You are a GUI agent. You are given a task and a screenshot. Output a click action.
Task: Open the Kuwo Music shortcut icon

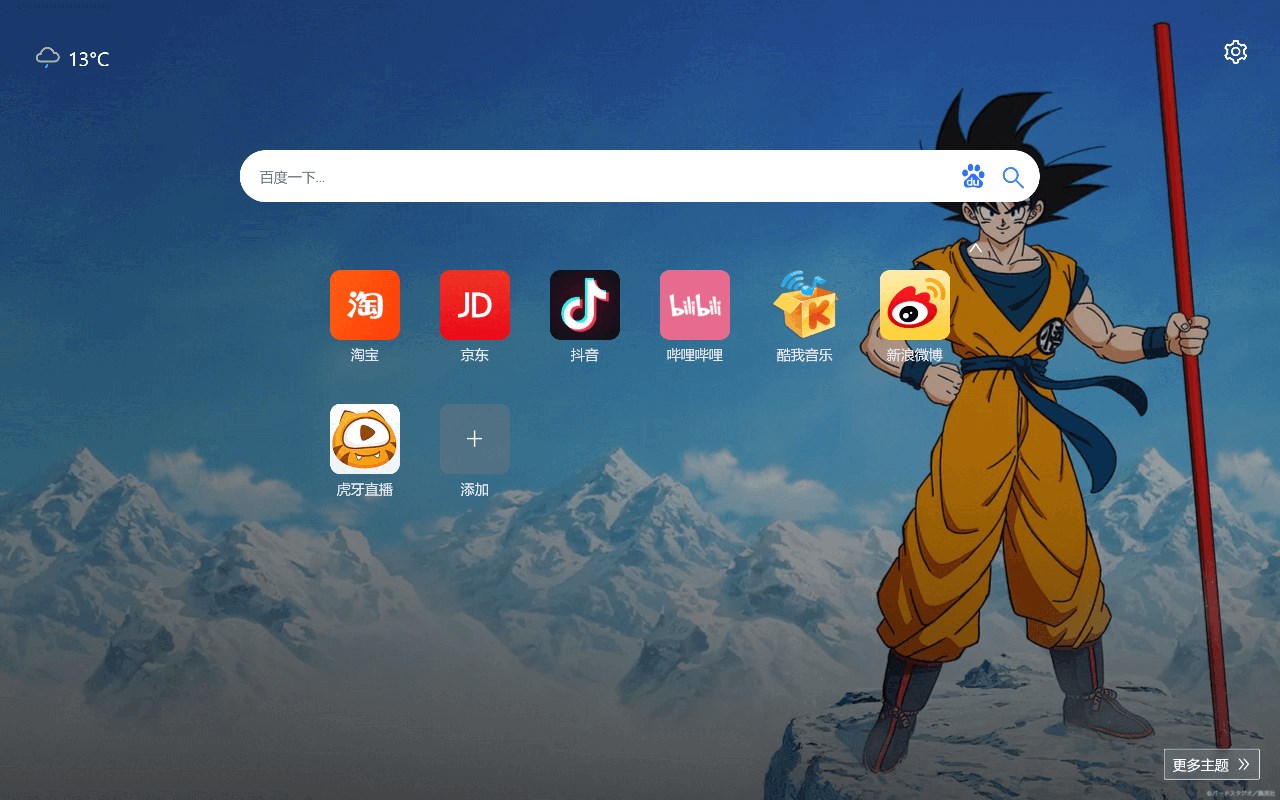(805, 305)
